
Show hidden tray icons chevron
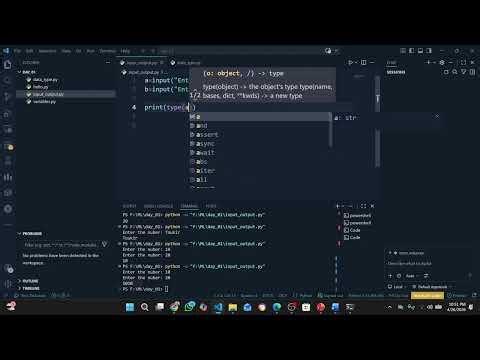(389, 307)
